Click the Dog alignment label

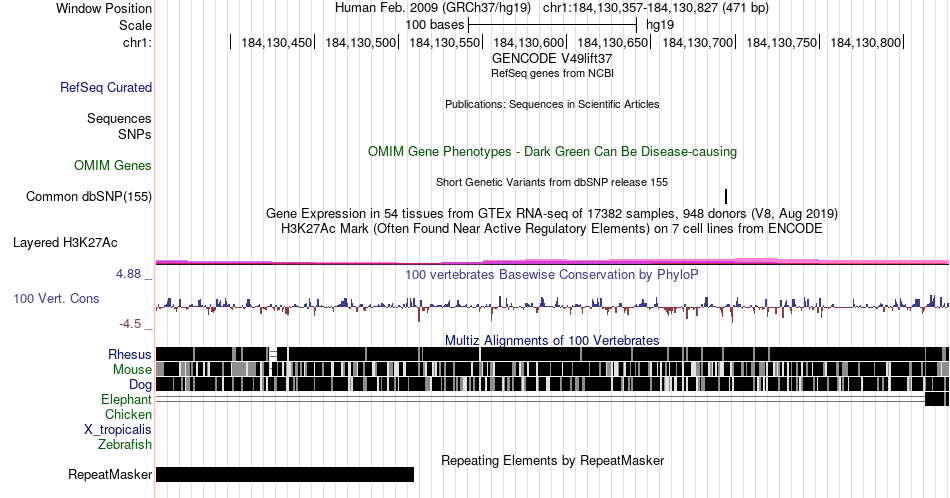140,385
